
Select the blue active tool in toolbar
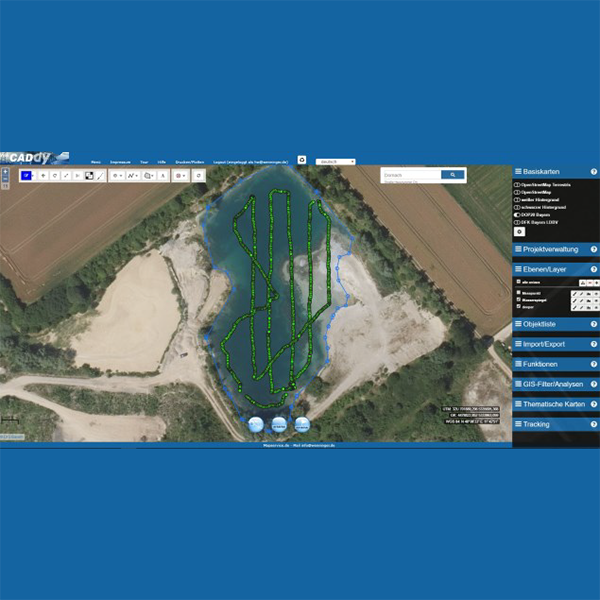tap(27, 175)
